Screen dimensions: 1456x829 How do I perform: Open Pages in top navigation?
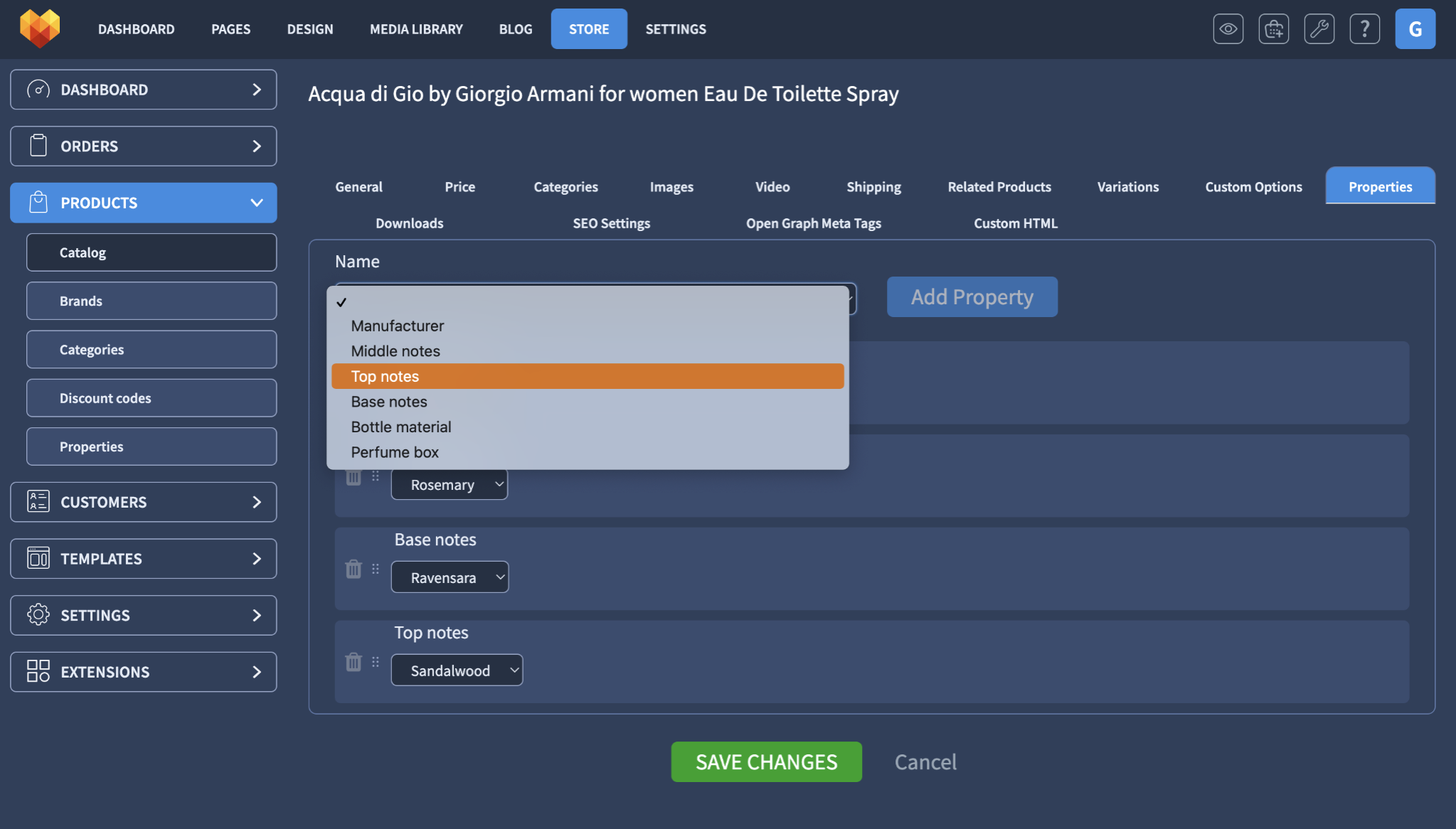[x=230, y=29]
